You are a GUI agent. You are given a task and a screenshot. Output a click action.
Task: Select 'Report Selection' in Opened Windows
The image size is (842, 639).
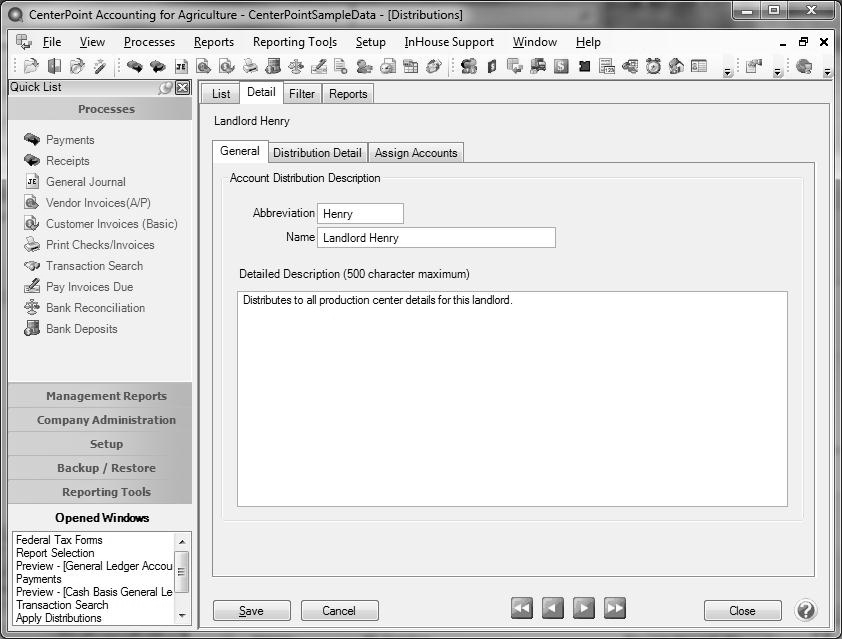55,553
